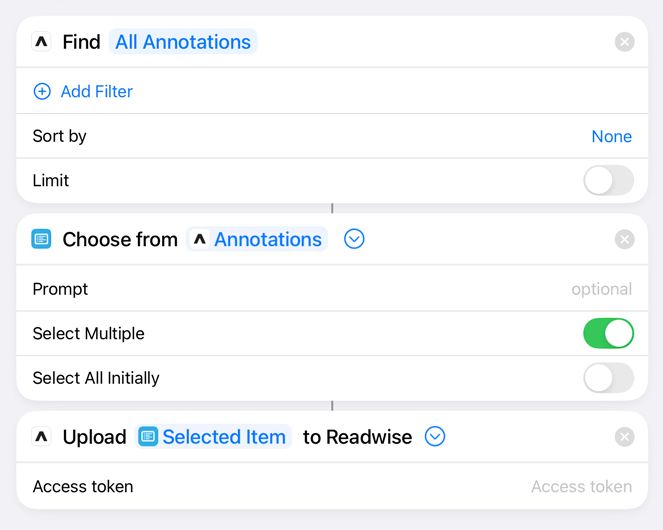This screenshot has width=663, height=530.
Task: Remove the Upload to Readwise action
Action: pos(624,437)
